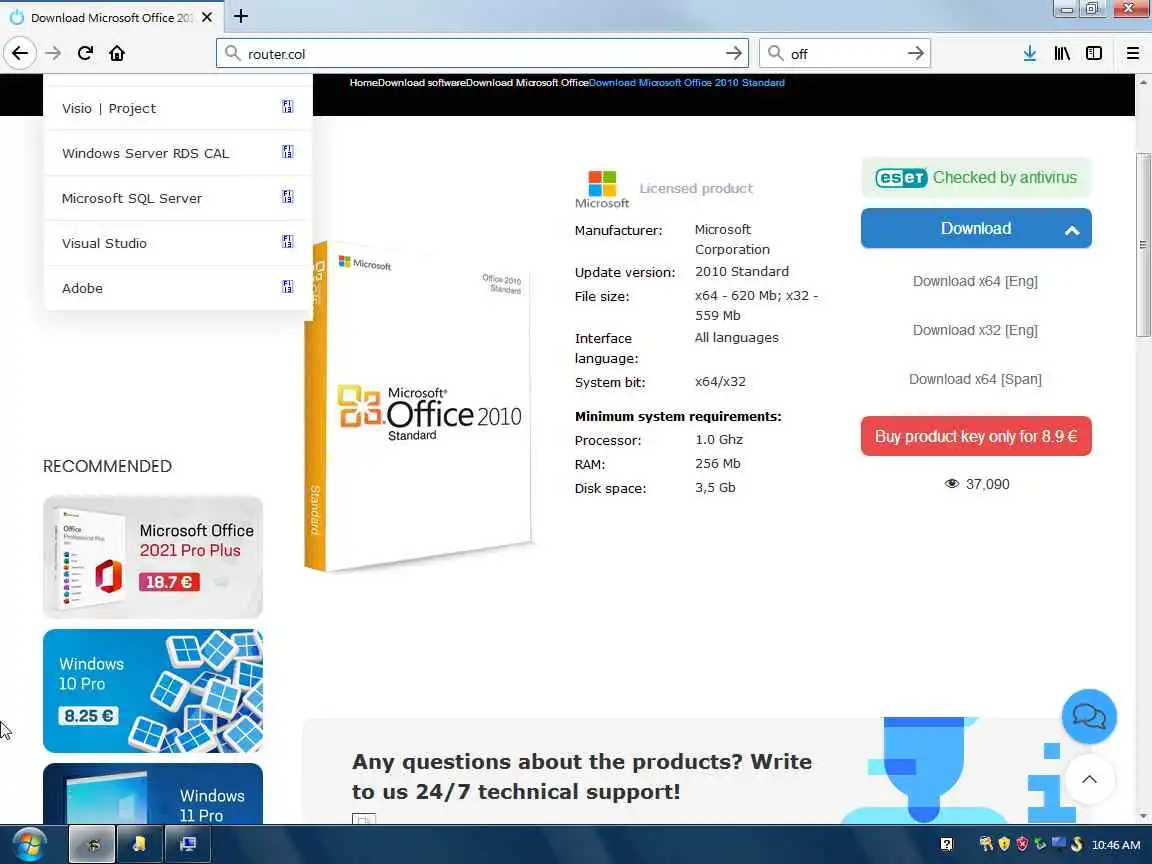
Task: Reload the current page
Action: [85, 53]
